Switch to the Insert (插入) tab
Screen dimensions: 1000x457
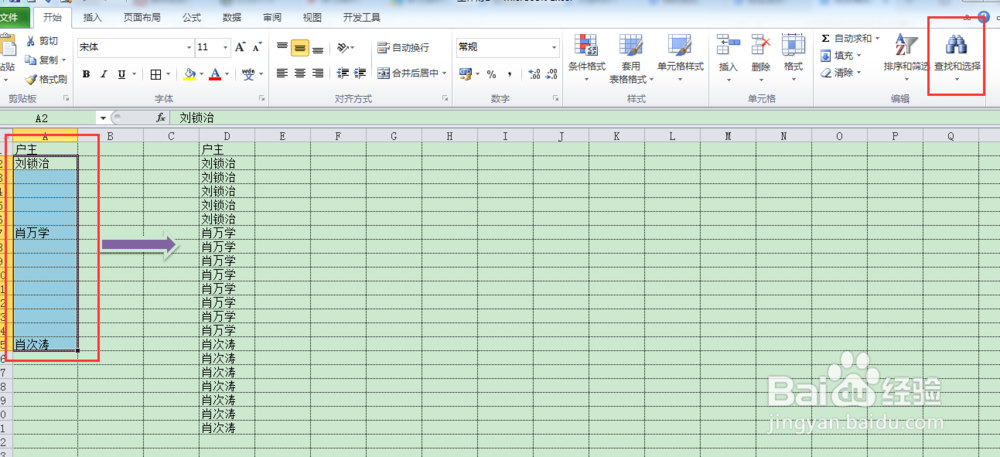pyautogui.click(x=92, y=18)
